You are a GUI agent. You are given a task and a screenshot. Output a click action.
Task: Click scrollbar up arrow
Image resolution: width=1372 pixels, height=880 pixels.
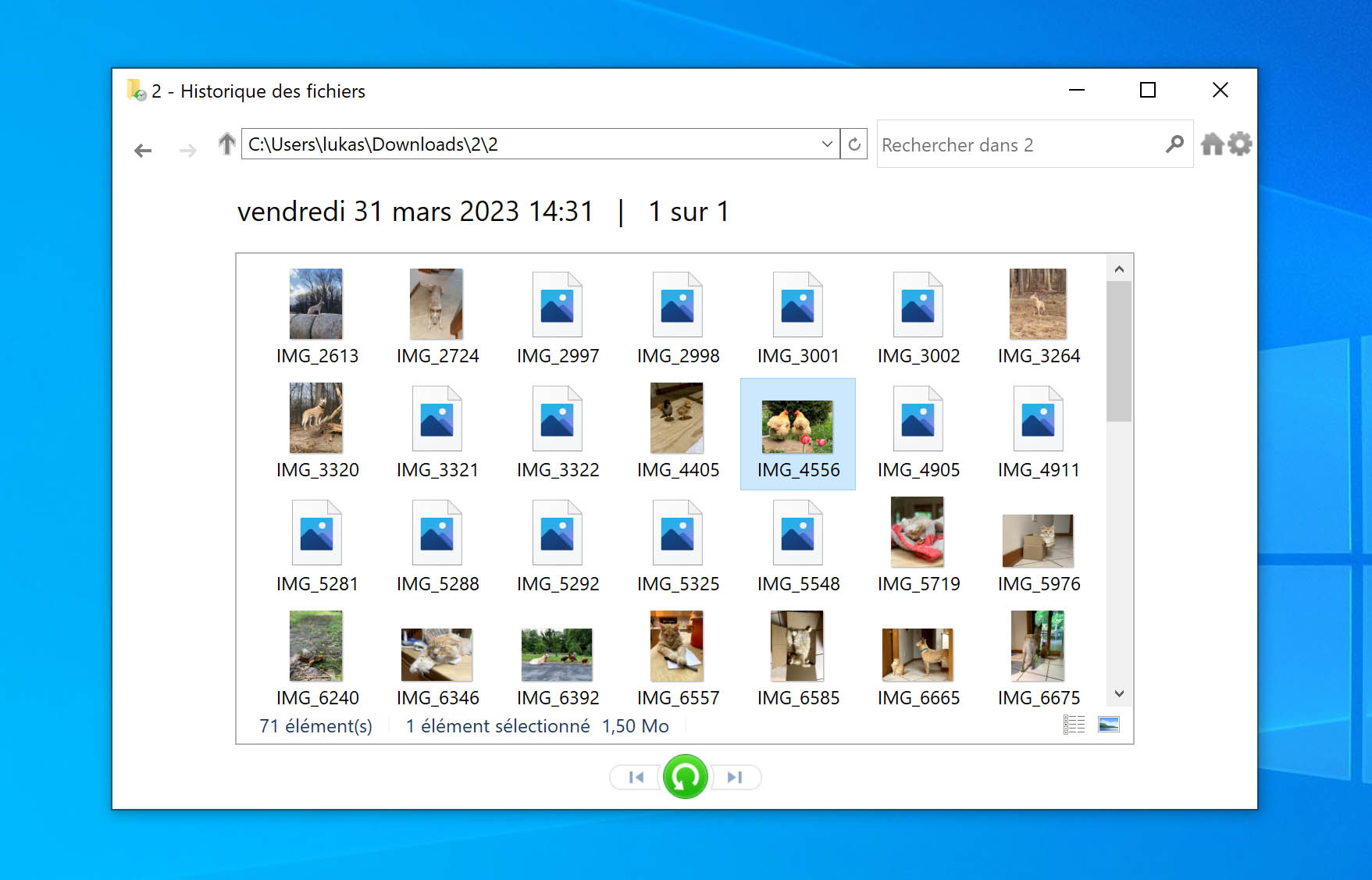[1119, 269]
